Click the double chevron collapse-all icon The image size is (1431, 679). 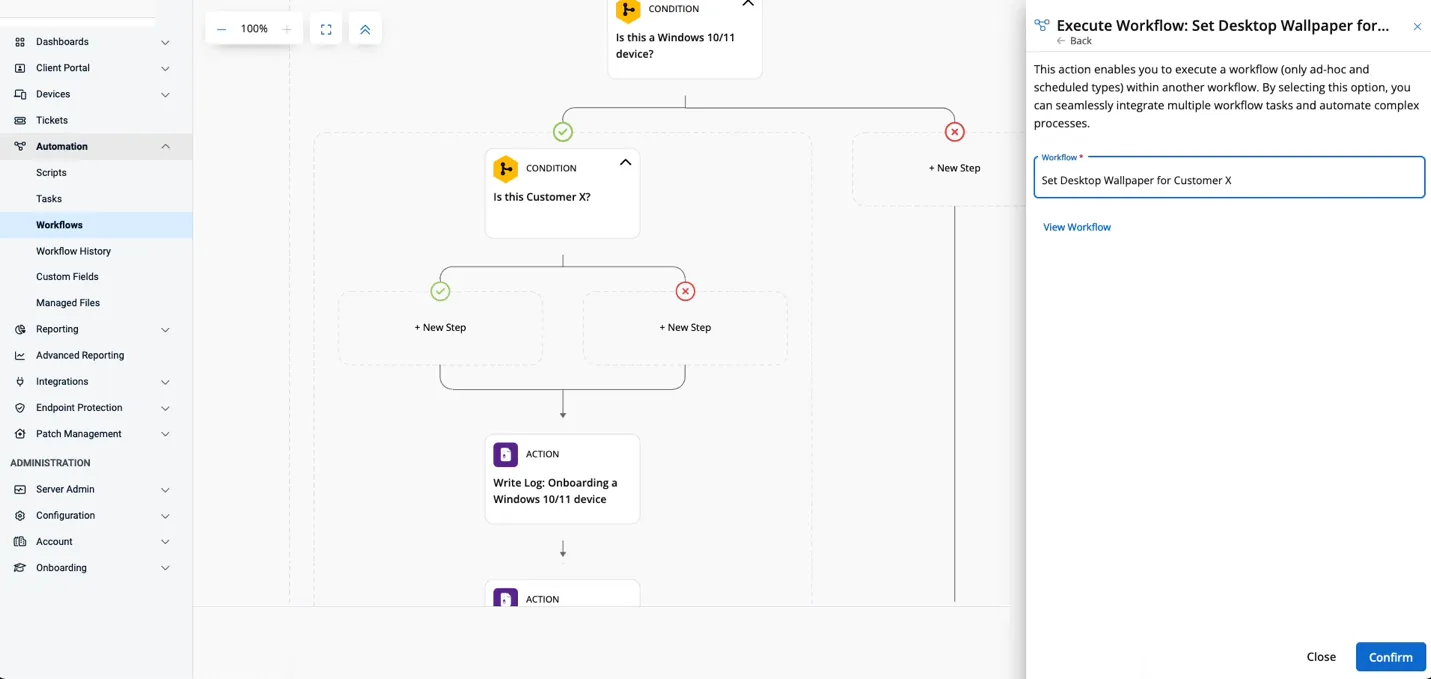click(365, 29)
